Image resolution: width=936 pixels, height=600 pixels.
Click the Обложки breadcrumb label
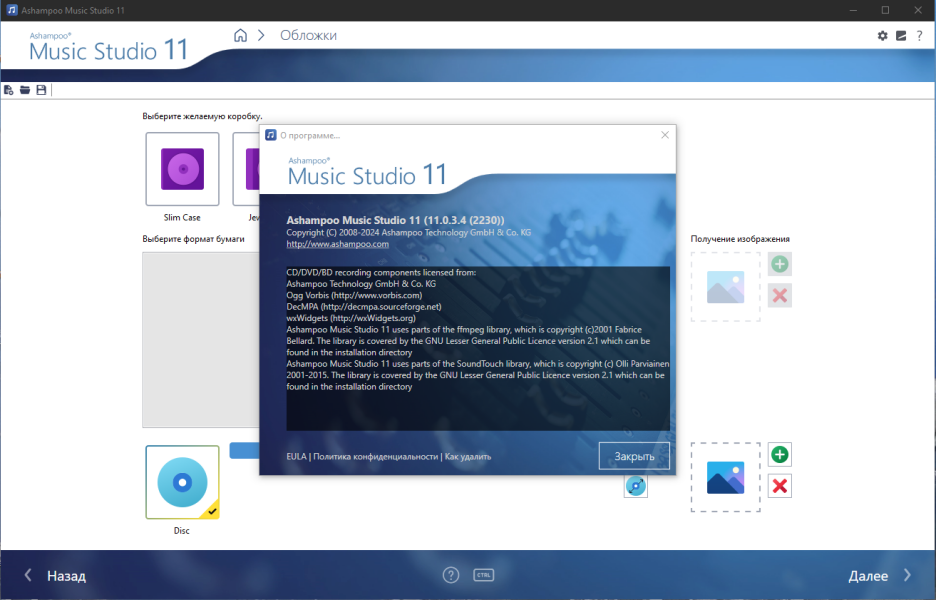click(x=309, y=35)
